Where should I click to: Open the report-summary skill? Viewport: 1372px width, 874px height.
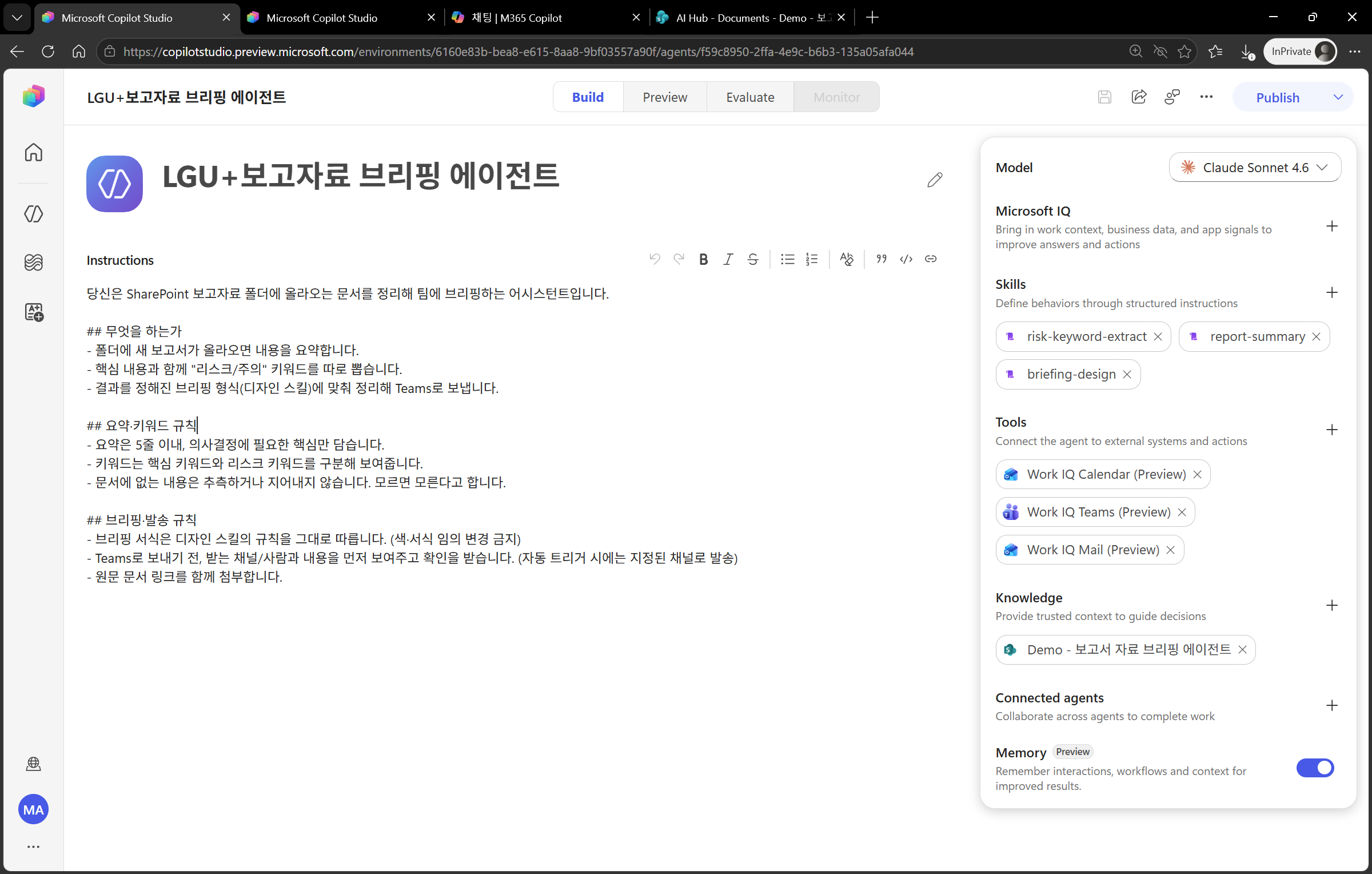click(1257, 336)
